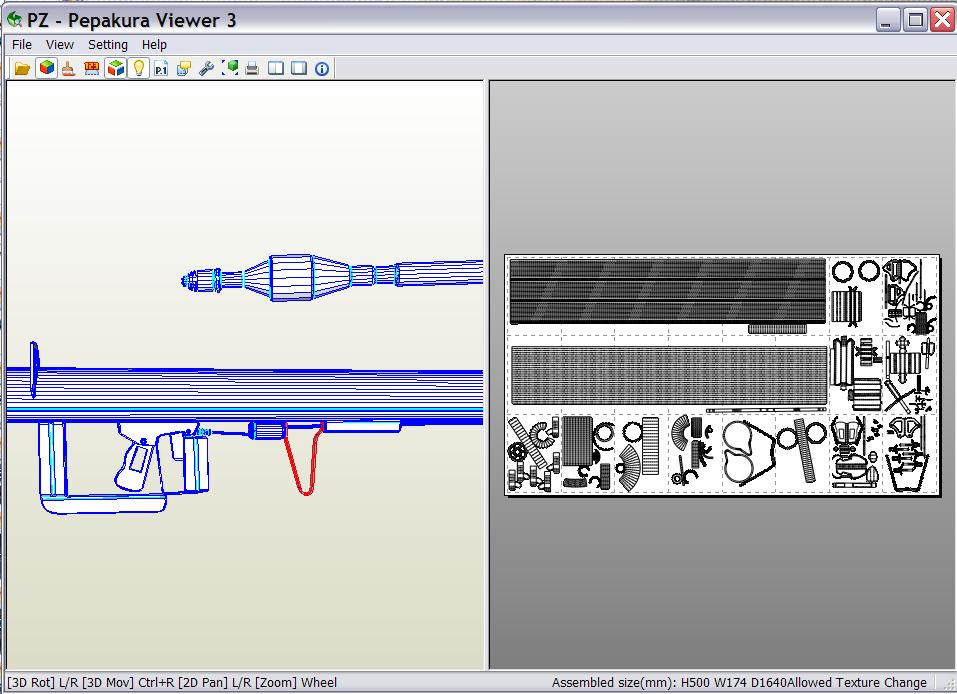Click the P.1 page number icon
The width and height of the screenshot is (957, 694).
[161, 68]
